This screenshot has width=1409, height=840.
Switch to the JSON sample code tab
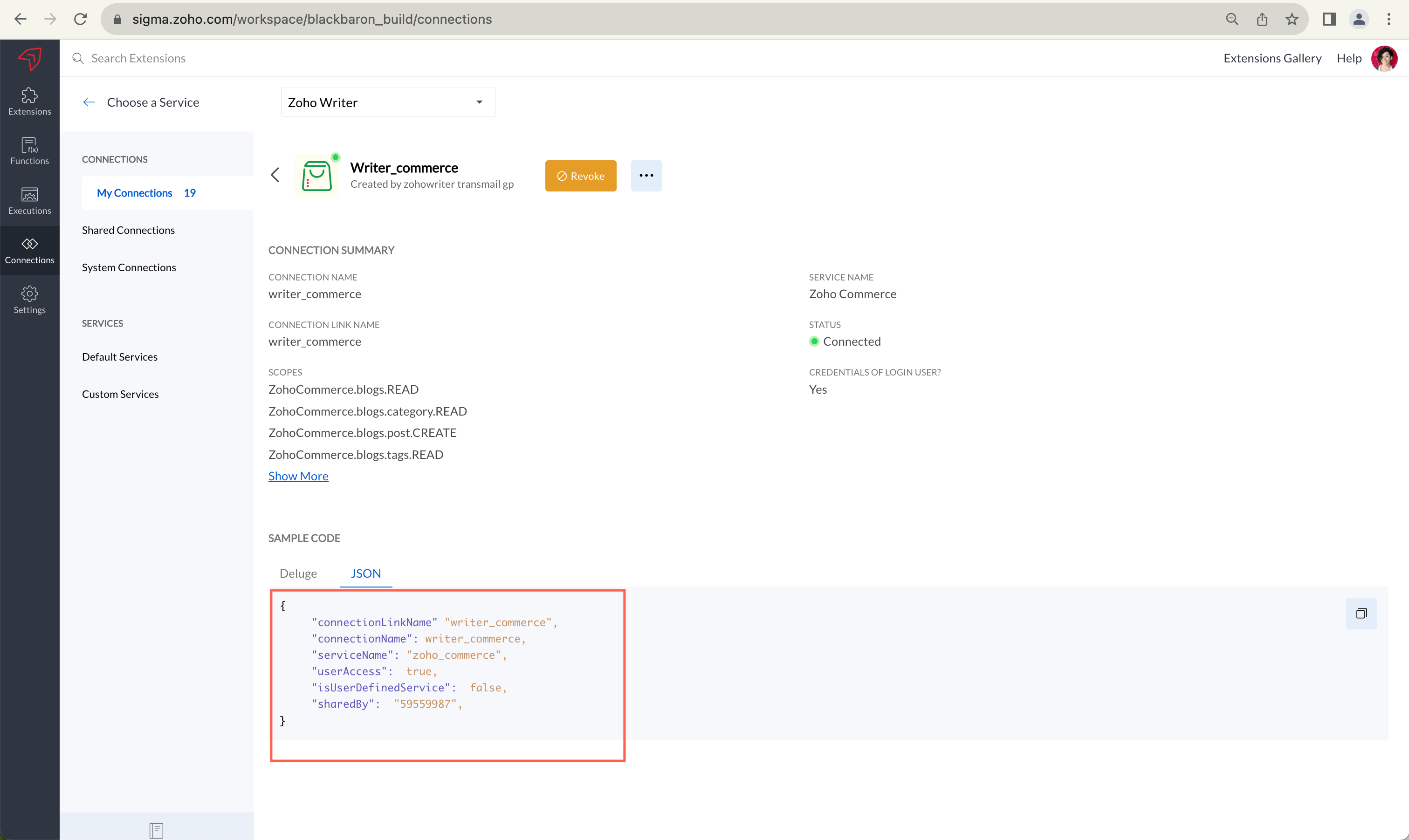click(366, 574)
